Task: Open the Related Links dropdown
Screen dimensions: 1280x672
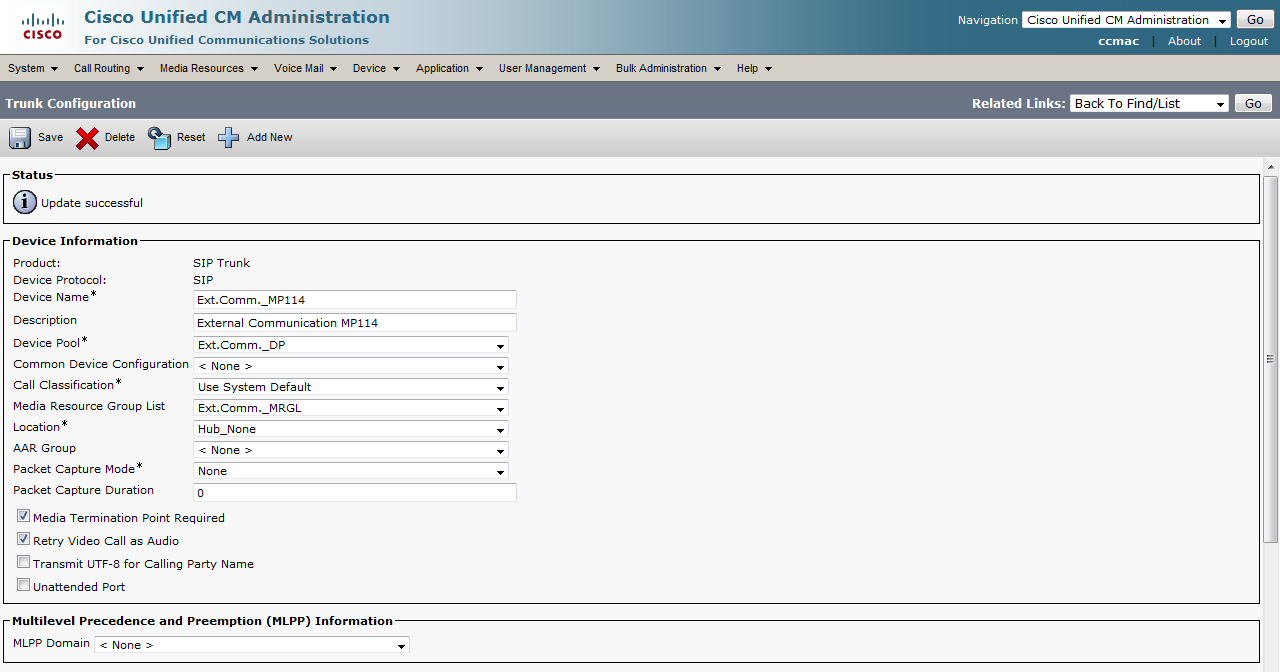Action: 1149,104
